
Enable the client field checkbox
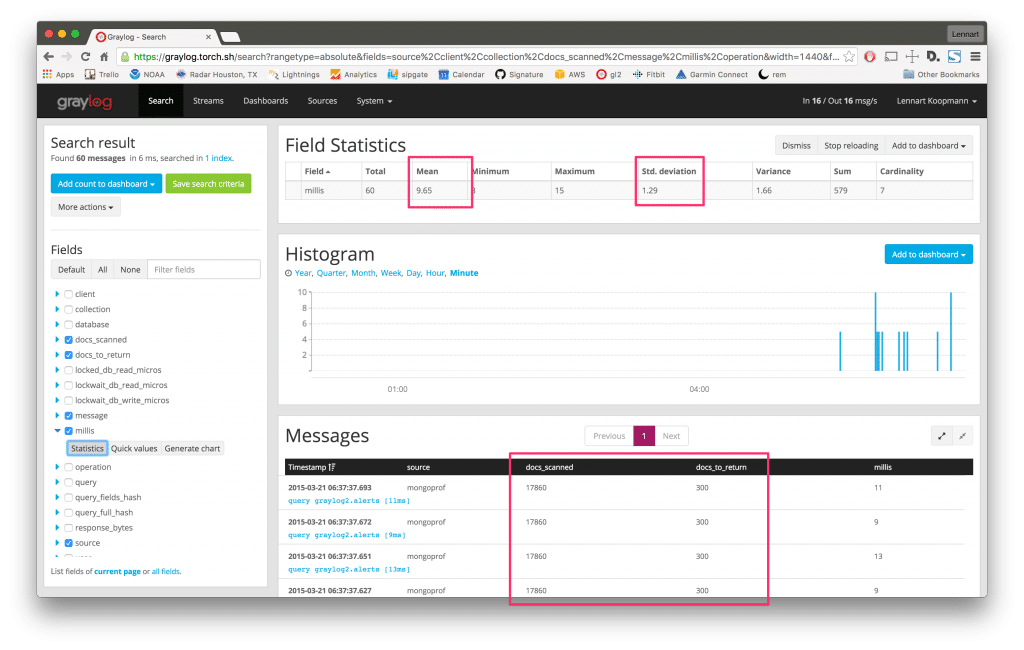pyautogui.click(x=68, y=294)
